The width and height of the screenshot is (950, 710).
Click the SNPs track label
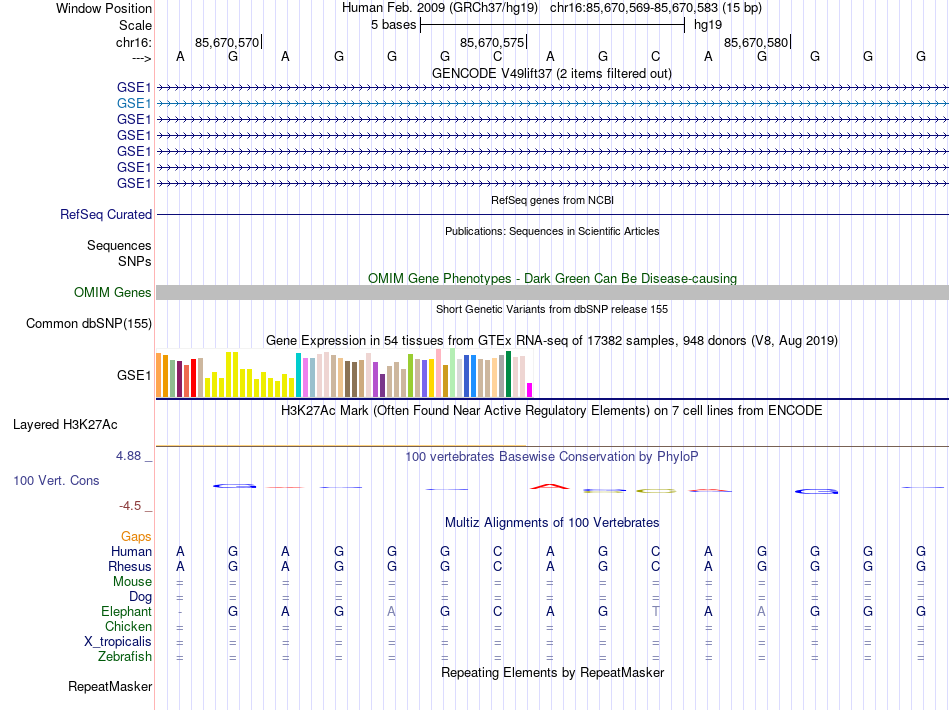(135, 262)
